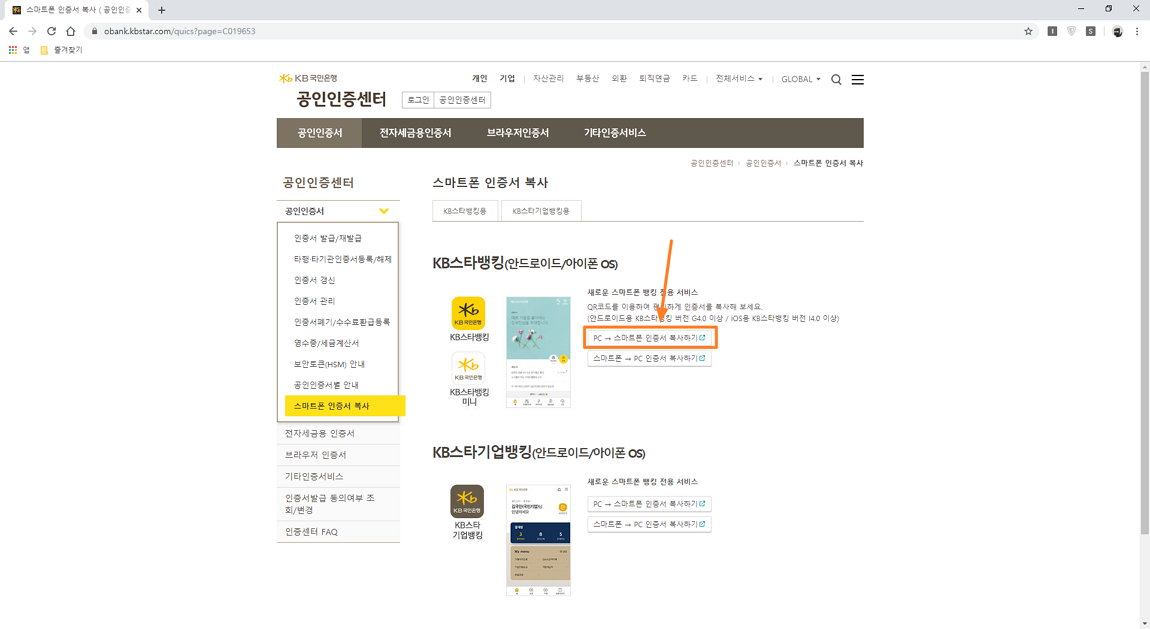Image resolution: width=1150 pixels, height=629 pixels.
Task: Click the KB스타뱅킹 app icon
Action: 468,313
